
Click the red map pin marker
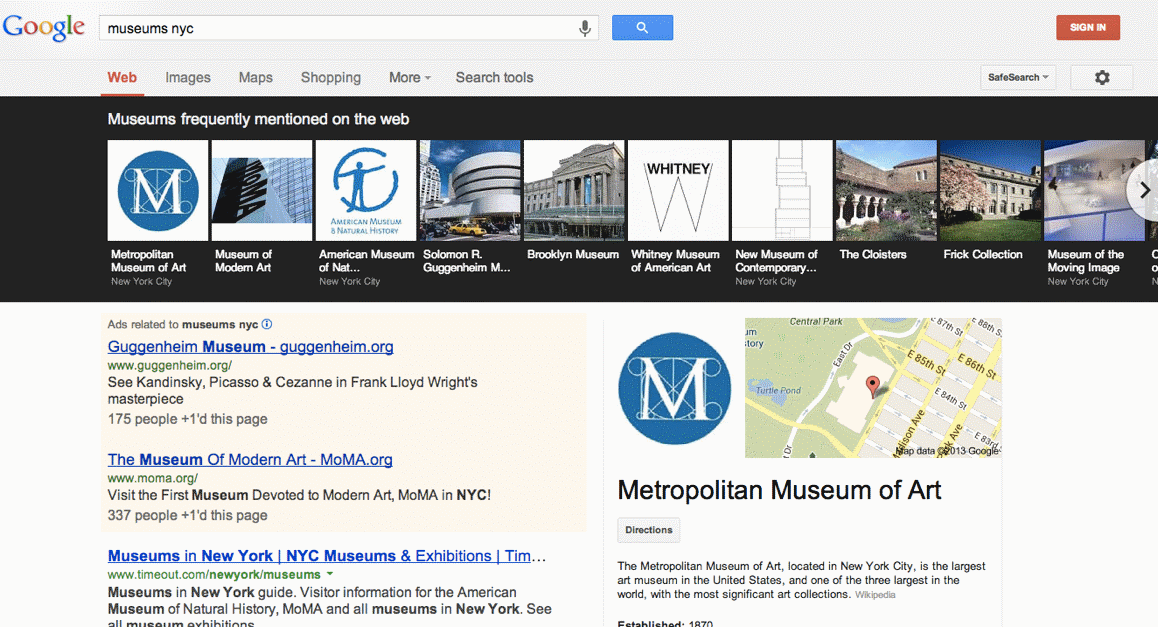(872, 386)
